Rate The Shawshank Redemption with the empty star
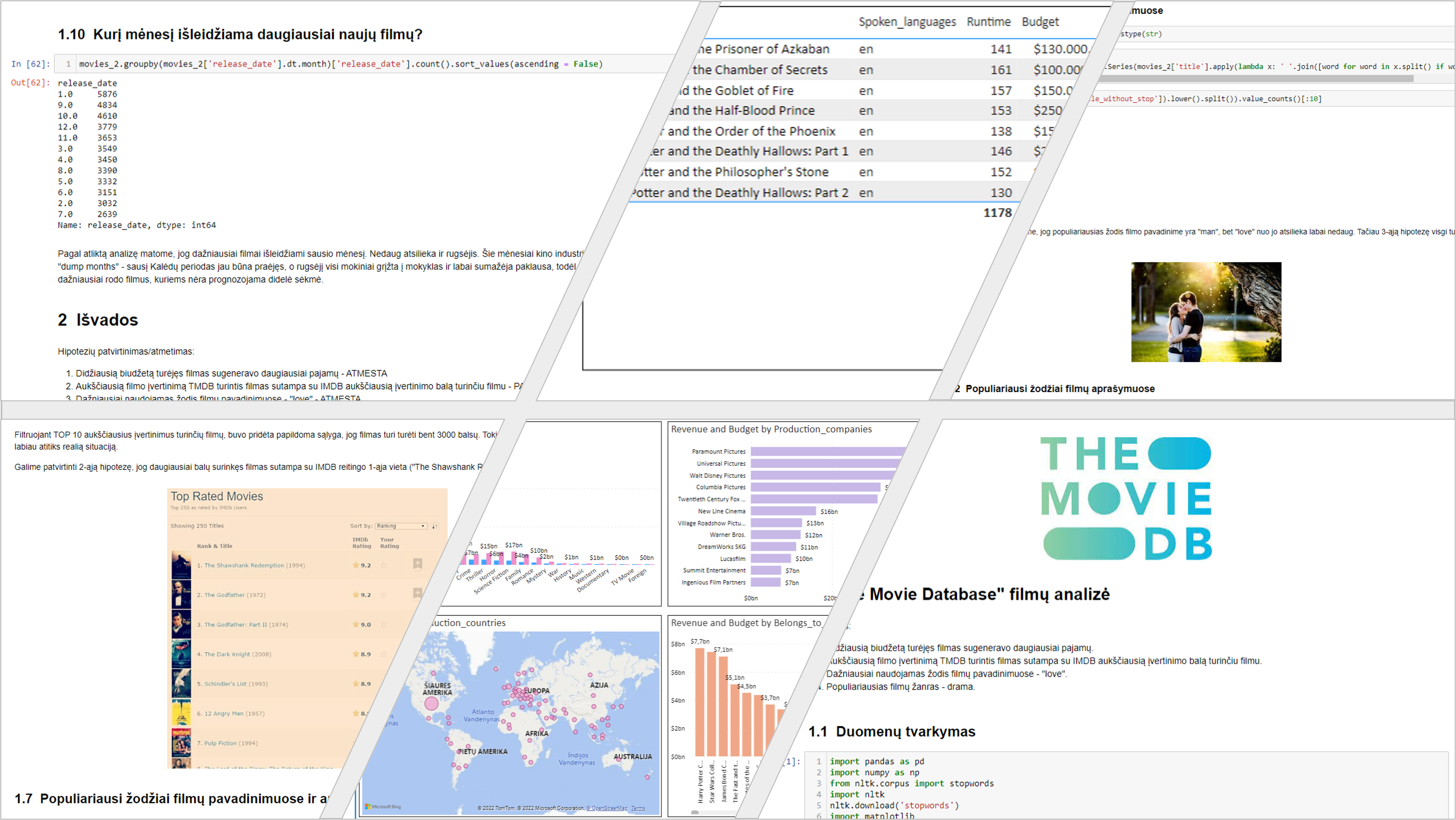 [384, 565]
